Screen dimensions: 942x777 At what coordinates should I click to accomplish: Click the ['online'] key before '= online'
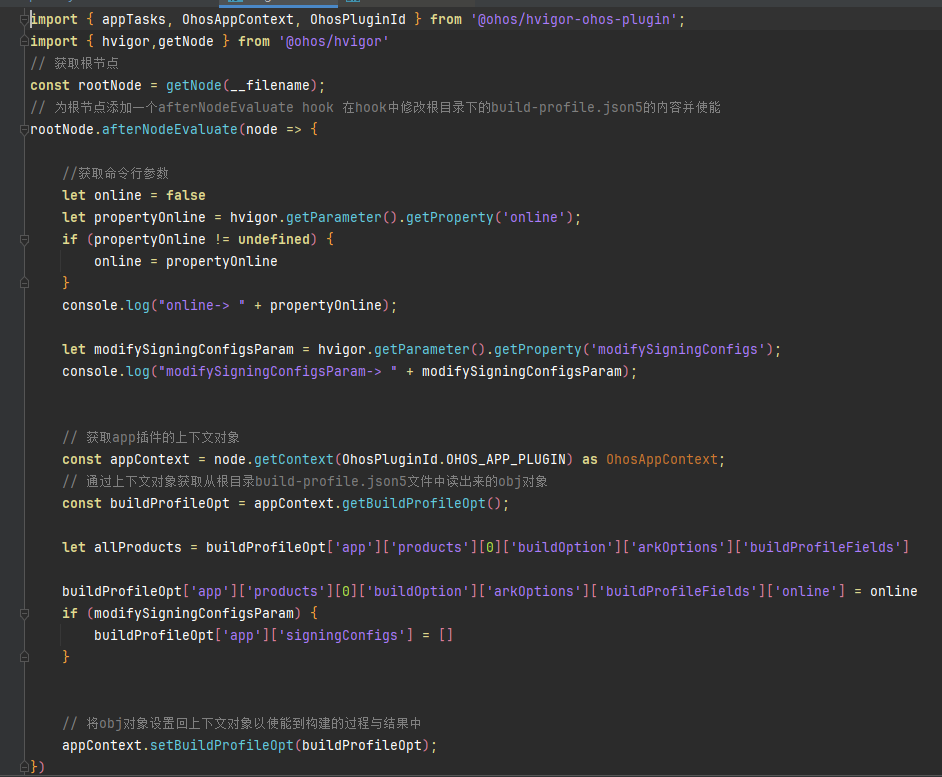pyautogui.click(x=806, y=591)
